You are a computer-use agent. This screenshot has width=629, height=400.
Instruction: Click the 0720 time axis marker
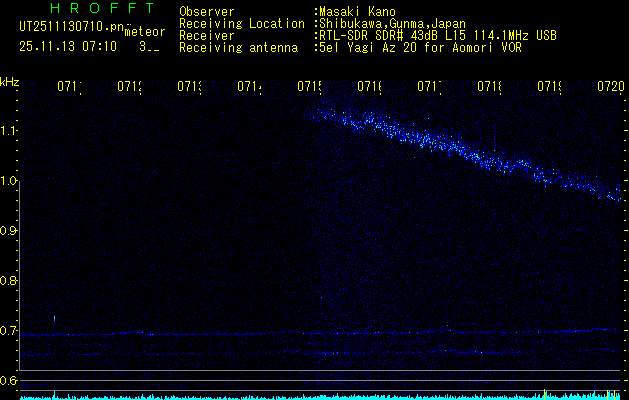pyautogui.click(x=611, y=87)
